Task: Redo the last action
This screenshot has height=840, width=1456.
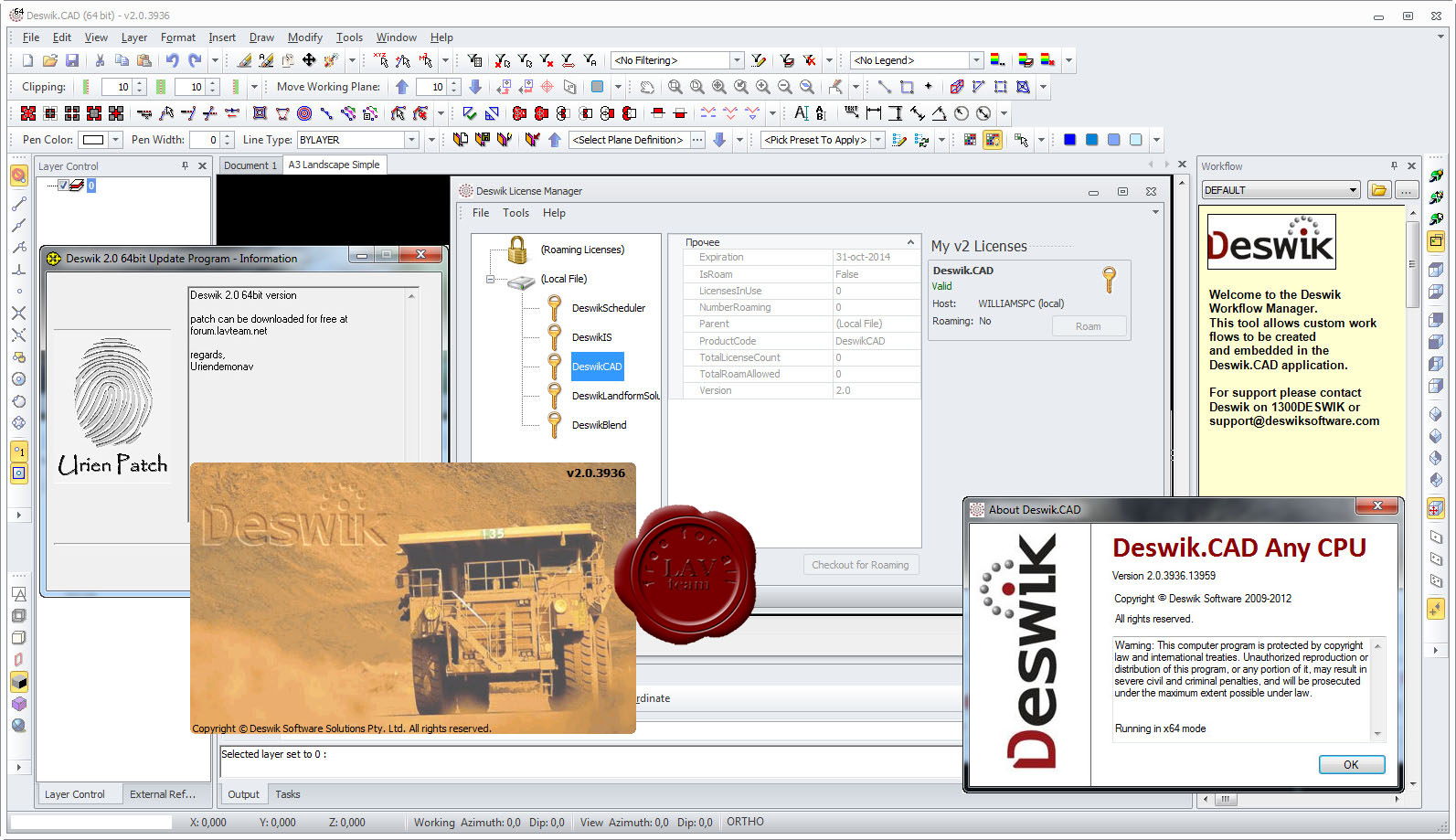Action: (195, 60)
